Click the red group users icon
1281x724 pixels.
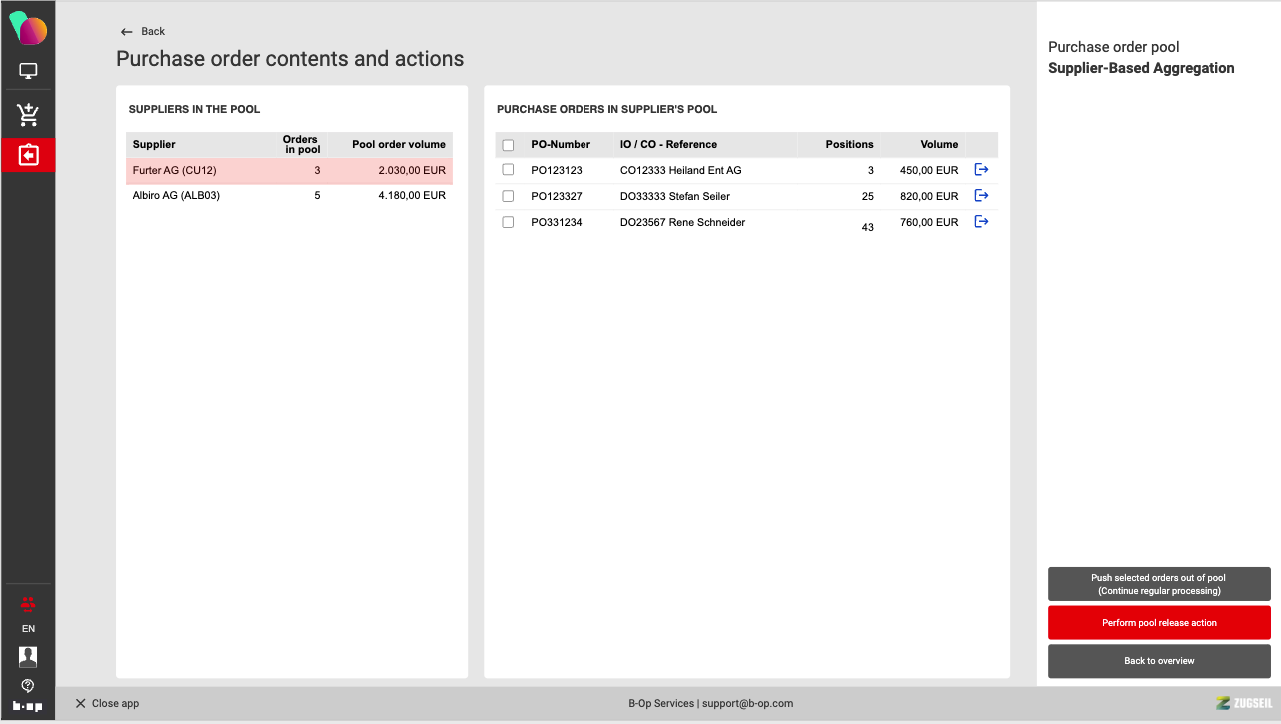pos(28,603)
